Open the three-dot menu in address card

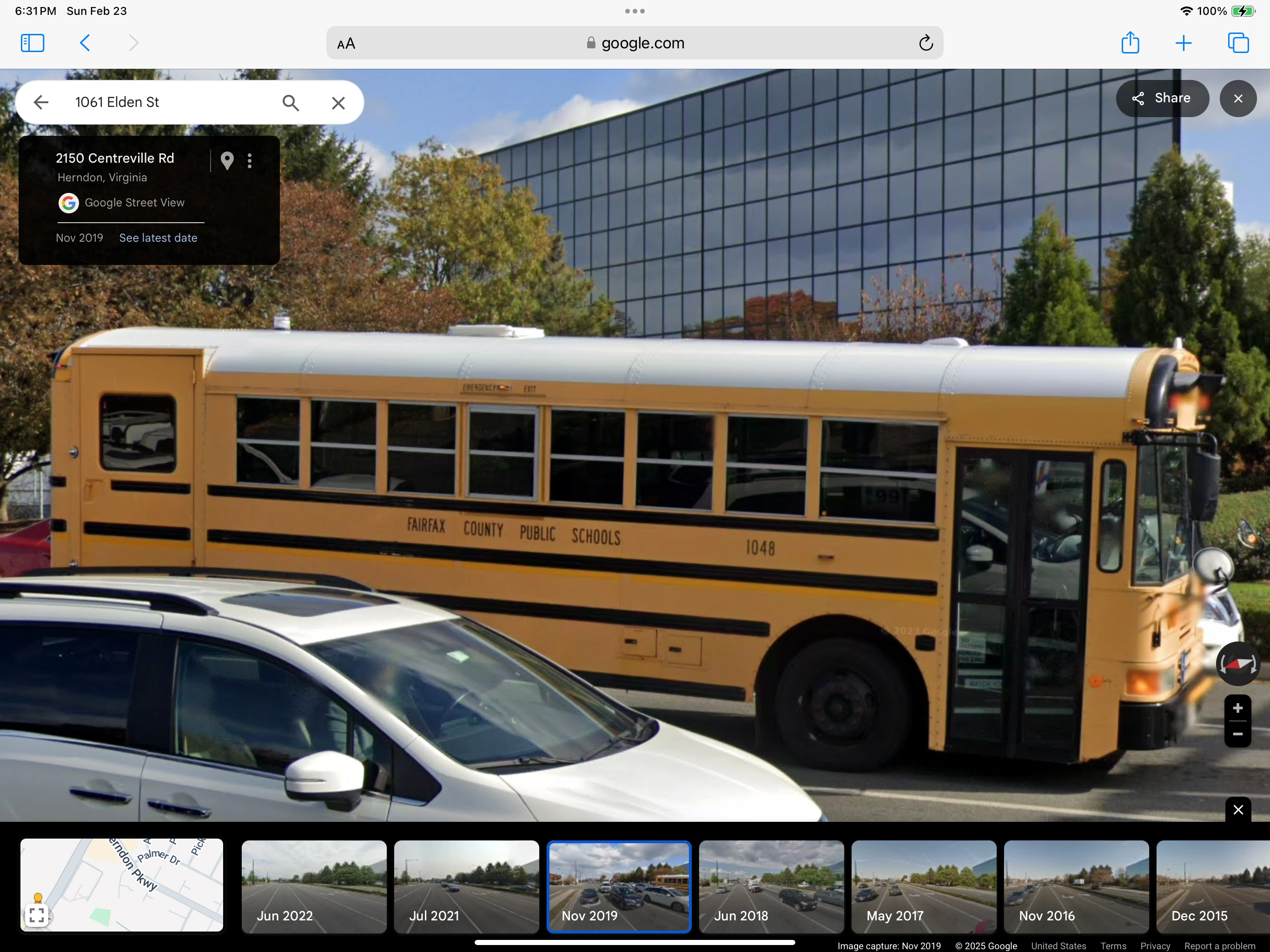tap(249, 161)
